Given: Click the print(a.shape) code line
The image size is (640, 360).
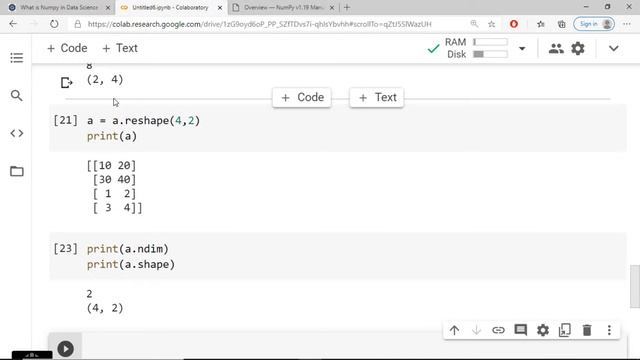Looking at the screenshot, I should click(131, 264).
